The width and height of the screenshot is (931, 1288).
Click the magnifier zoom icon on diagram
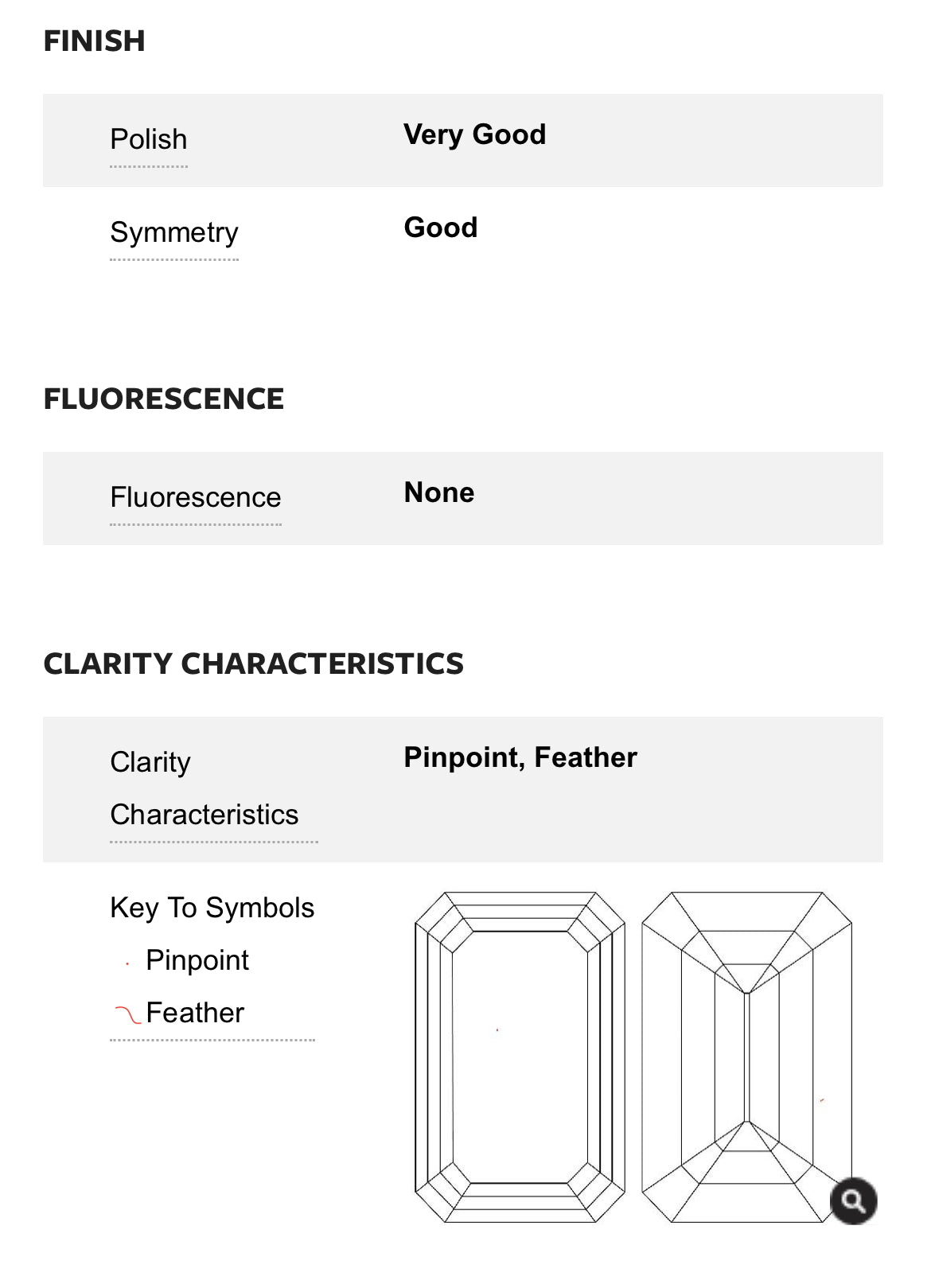[853, 1200]
